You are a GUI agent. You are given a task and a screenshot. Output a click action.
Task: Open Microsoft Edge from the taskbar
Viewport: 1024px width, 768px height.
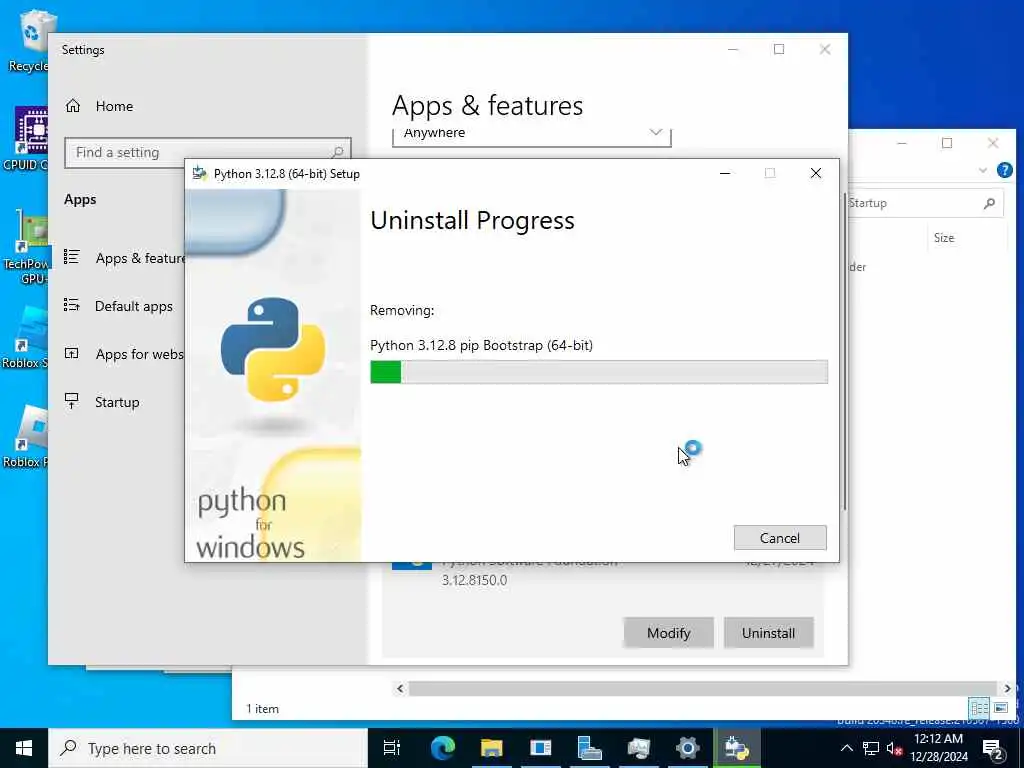442,748
